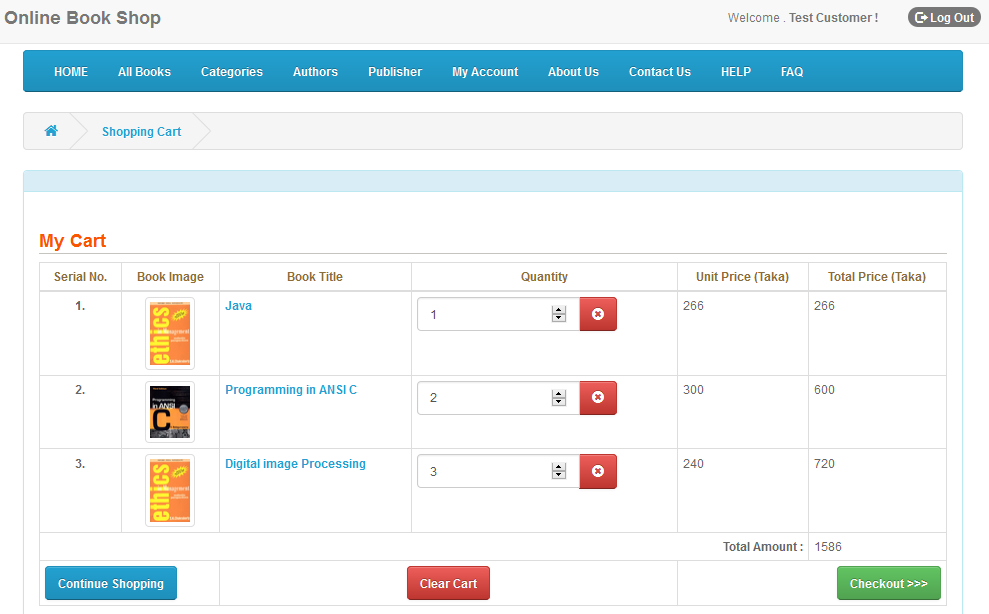Click the Clear Cart button
Image resolution: width=989 pixels, height=614 pixels.
448,584
